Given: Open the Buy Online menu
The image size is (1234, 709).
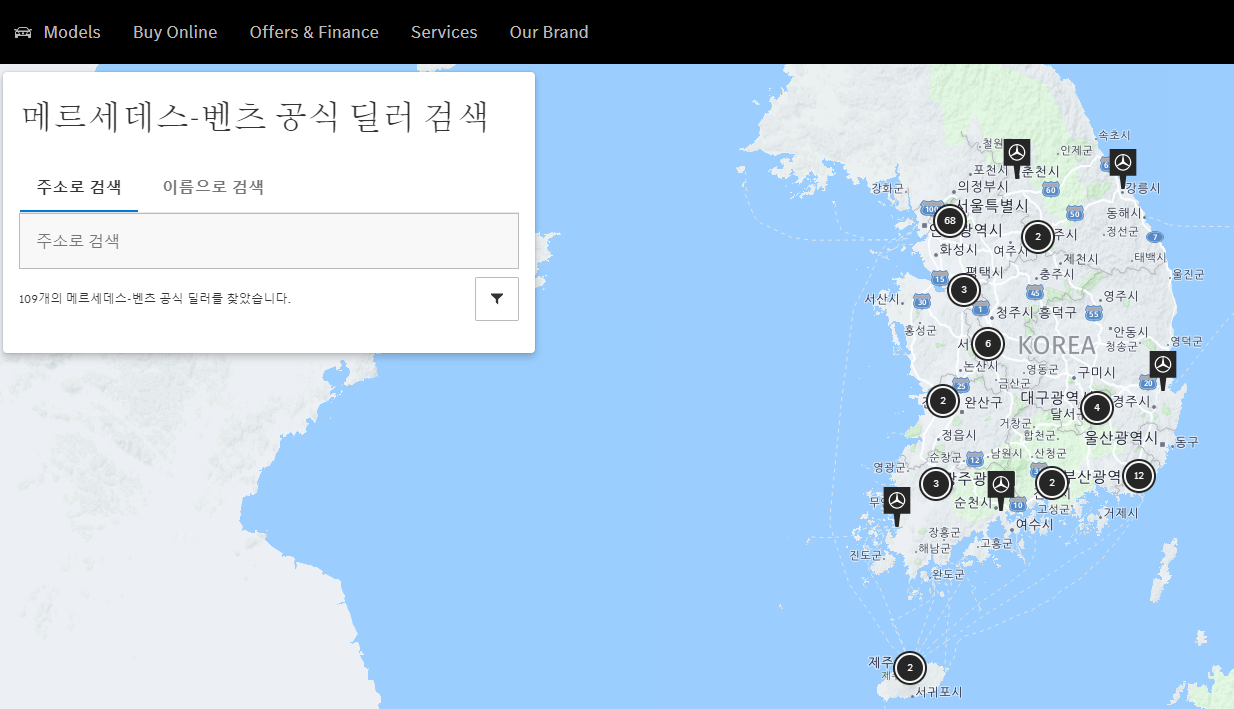Looking at the screenshot, I should (175, 32).
